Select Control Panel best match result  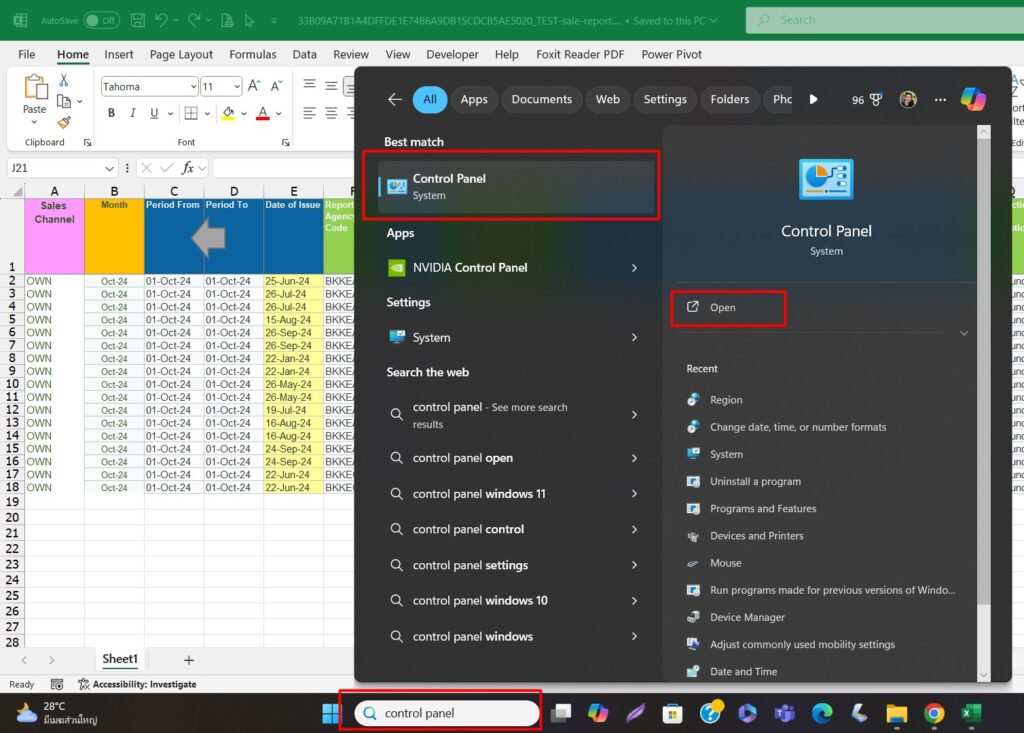(516, 187)
